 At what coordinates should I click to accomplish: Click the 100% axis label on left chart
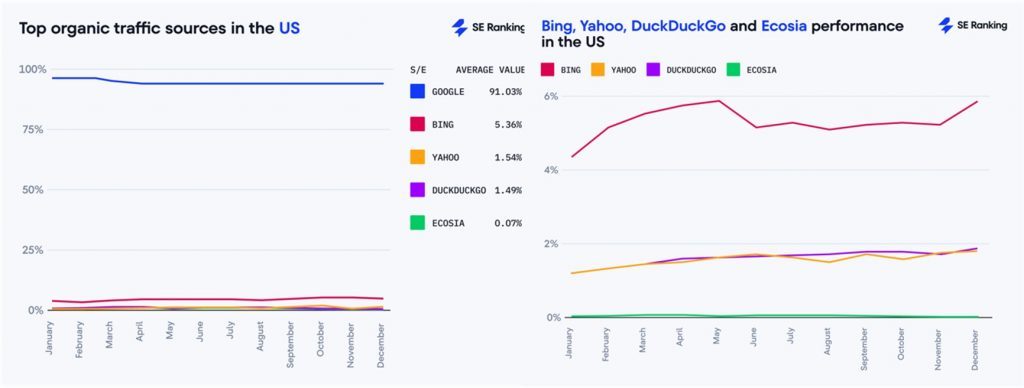click(x=33, y=69)
